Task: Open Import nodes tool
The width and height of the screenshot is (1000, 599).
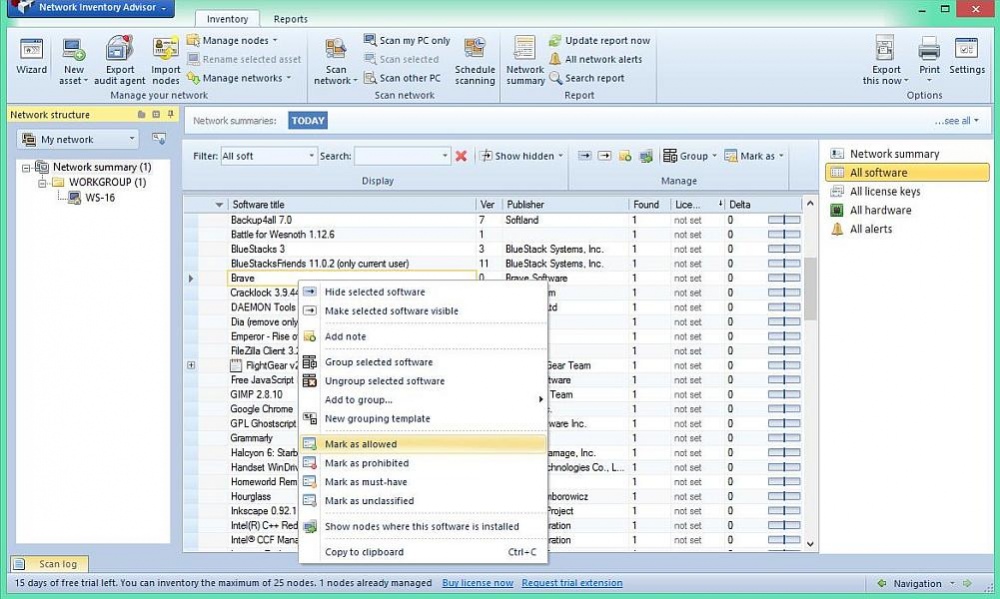Action: [166, 54]
